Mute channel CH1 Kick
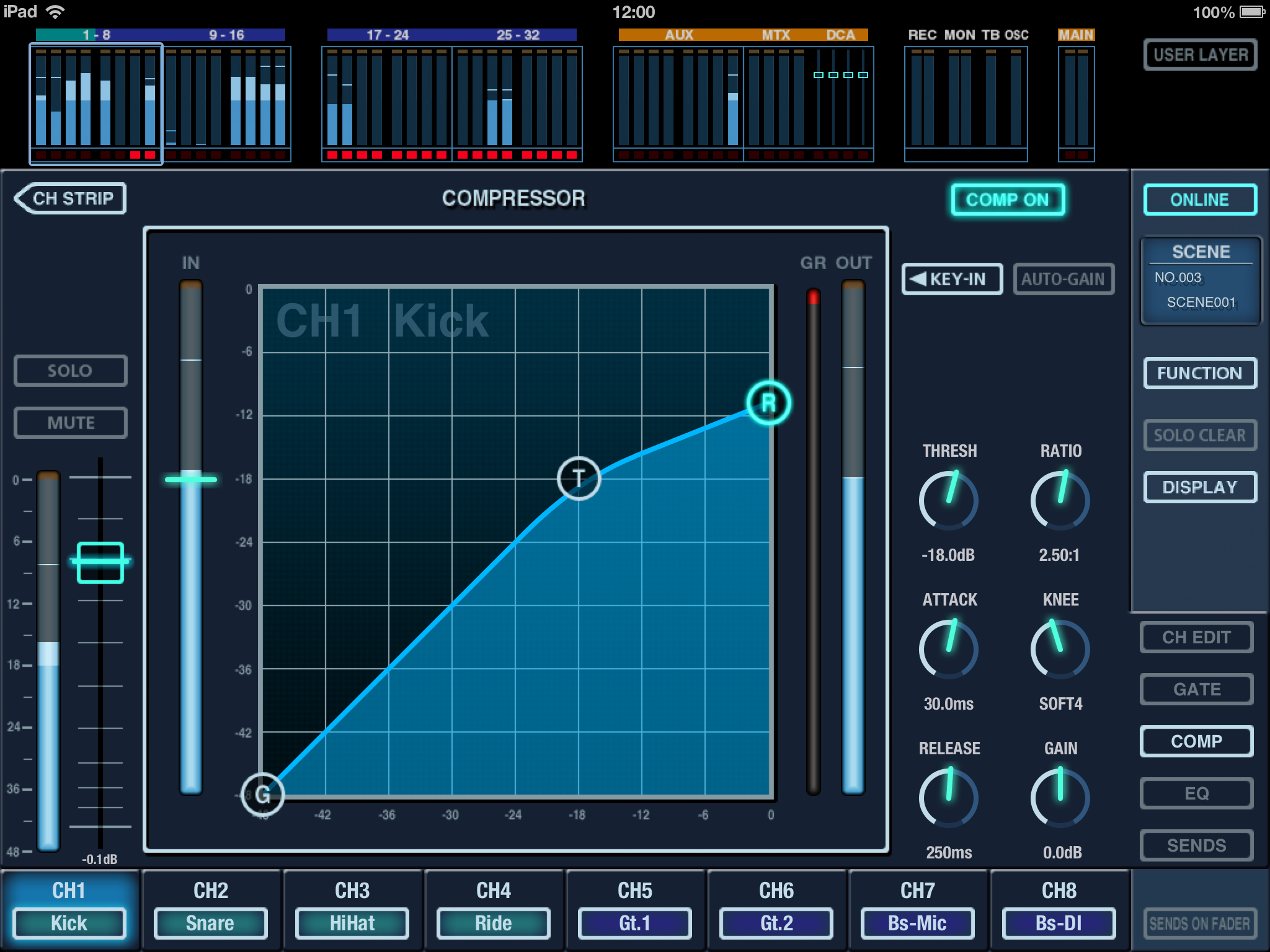Image resolution: width=1270 pixels, height=952 pixels. pos(71,423)
